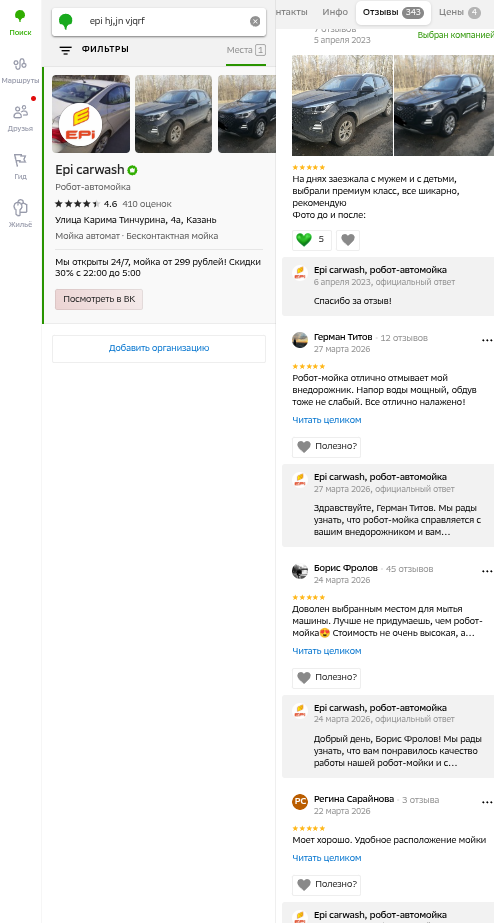Image resolution: width=494 pixels, height=923 pixels.
Task: Open the ФИЛЬТРЫ filters icon
Action: (x=65, y=50)
